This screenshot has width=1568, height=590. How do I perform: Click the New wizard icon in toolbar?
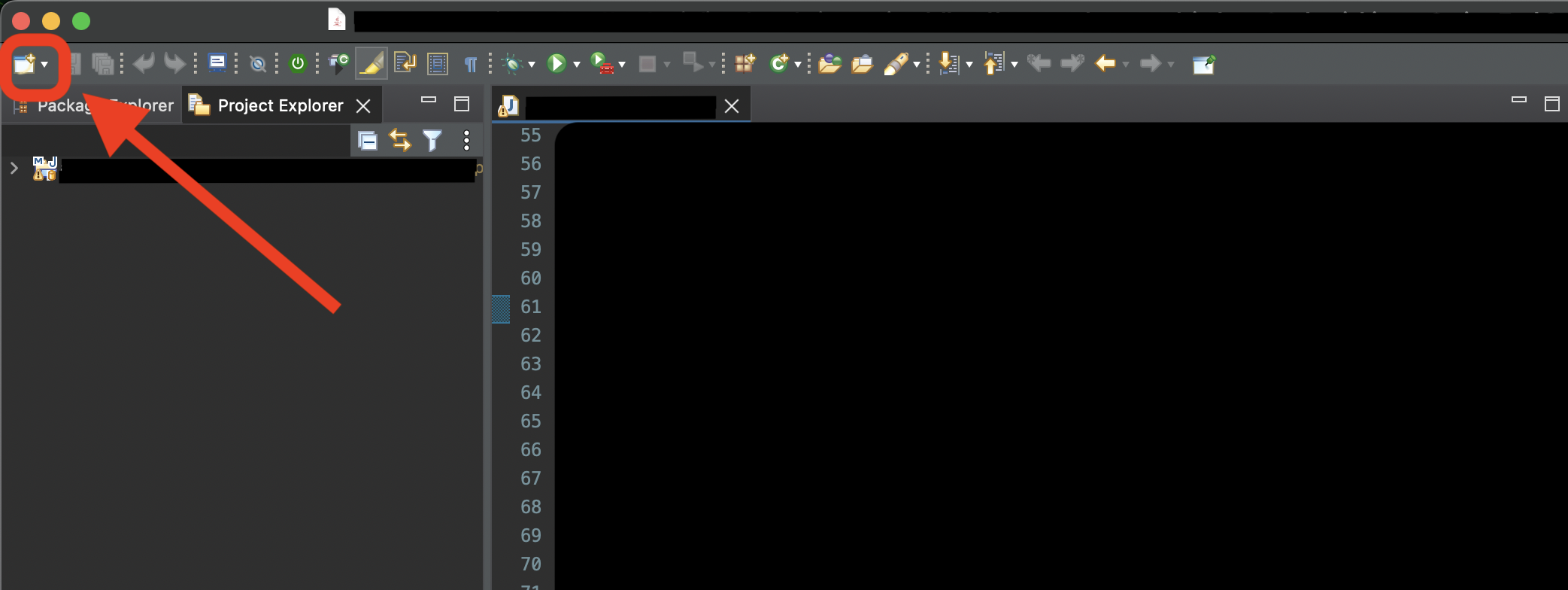25,64
